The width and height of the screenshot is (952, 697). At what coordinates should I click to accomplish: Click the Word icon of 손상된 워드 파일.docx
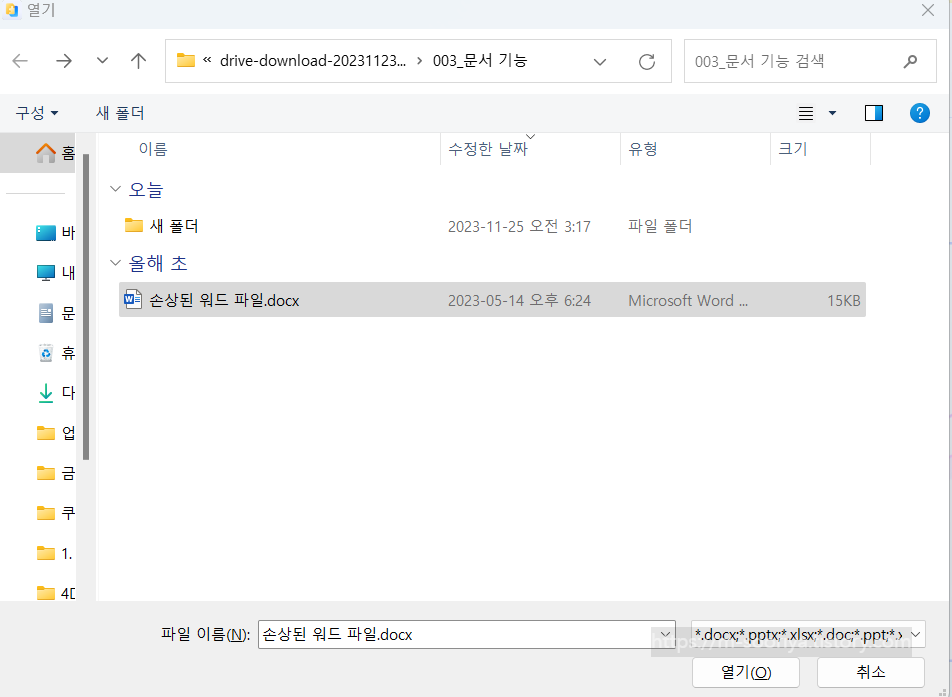click(132, 299)
